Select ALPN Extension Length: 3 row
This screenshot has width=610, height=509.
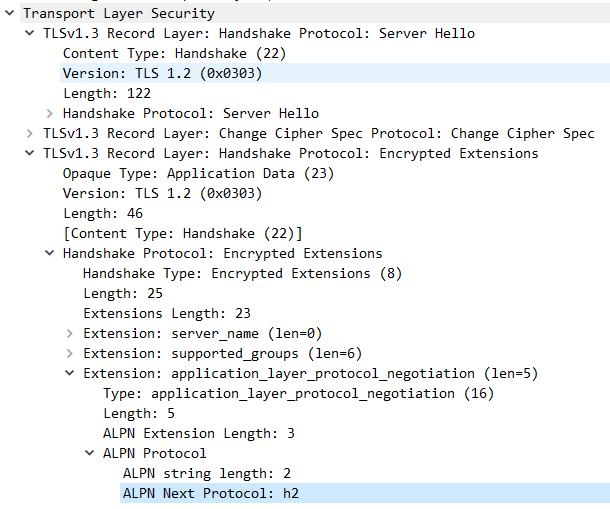(199, 434)
